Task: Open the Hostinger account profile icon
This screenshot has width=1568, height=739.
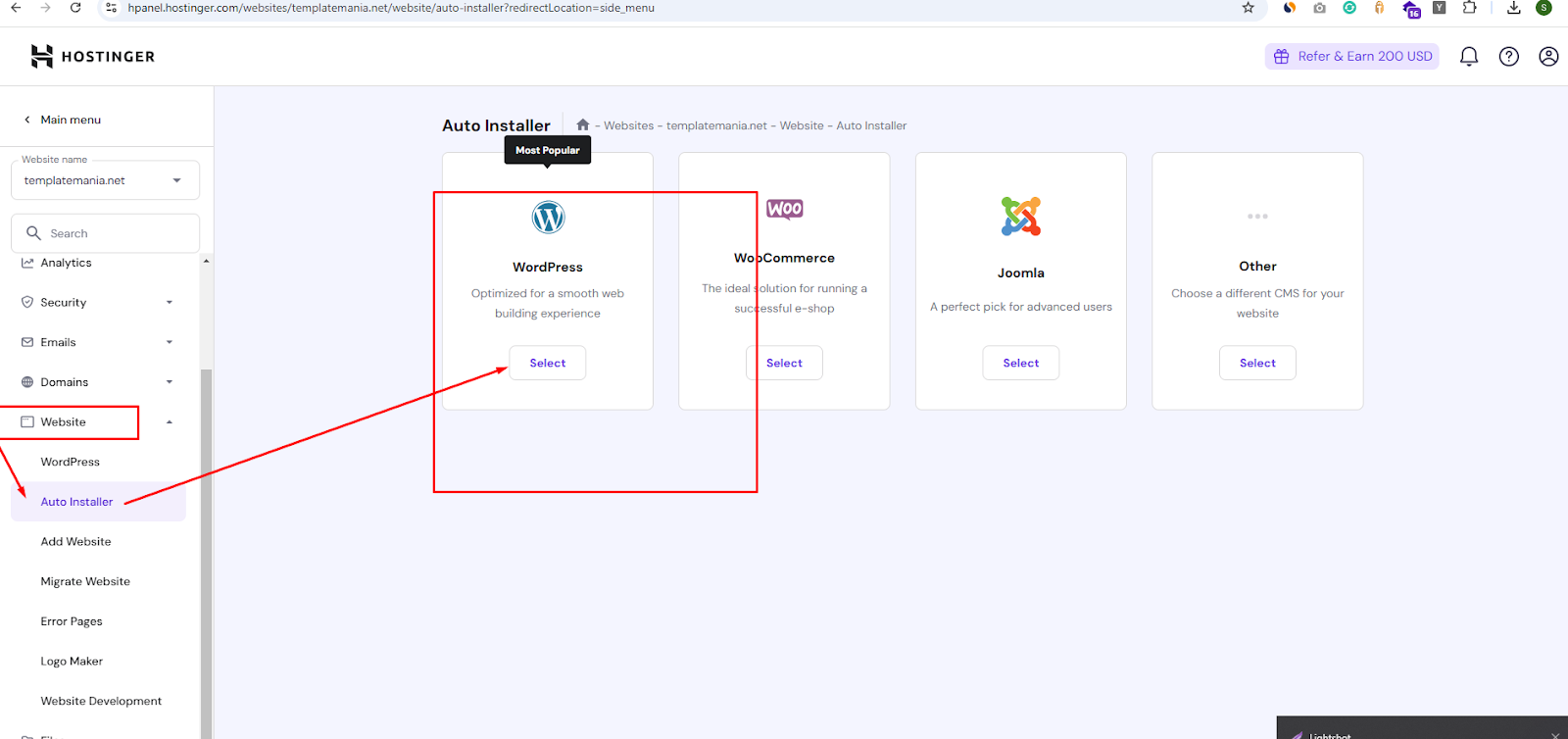Action: (1548, 57)
